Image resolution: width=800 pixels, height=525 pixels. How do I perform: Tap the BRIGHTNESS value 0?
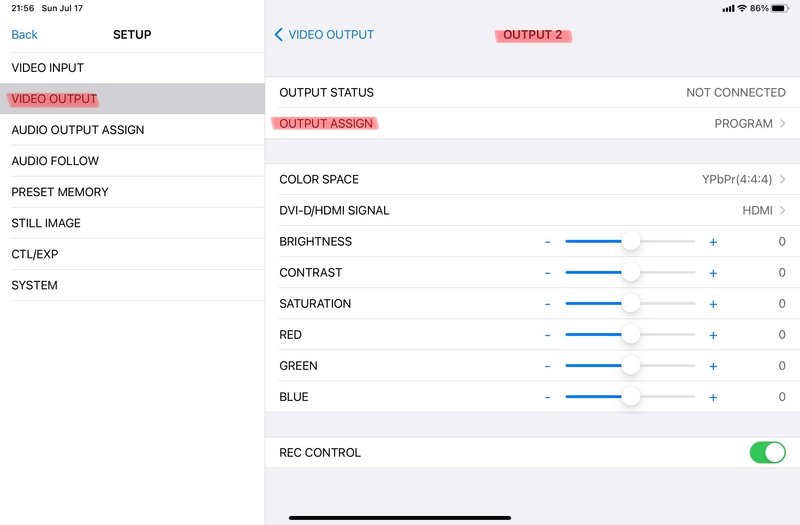(x=782, y=241)
